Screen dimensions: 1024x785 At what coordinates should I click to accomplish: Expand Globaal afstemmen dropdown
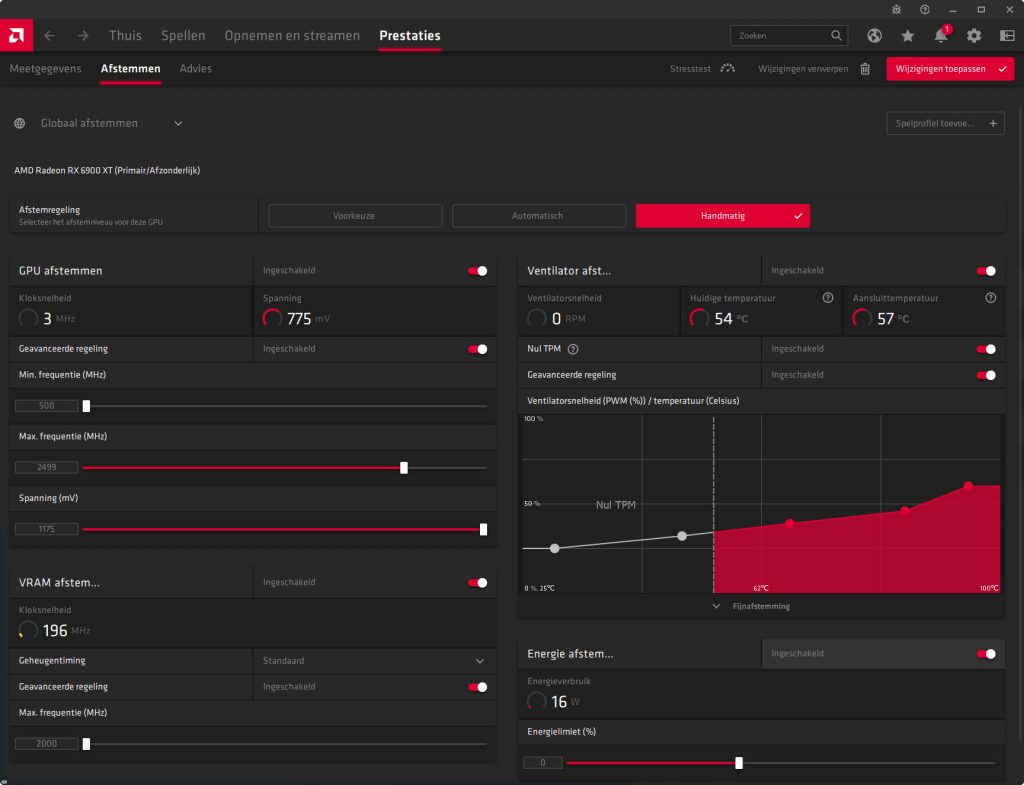[178, 123]
